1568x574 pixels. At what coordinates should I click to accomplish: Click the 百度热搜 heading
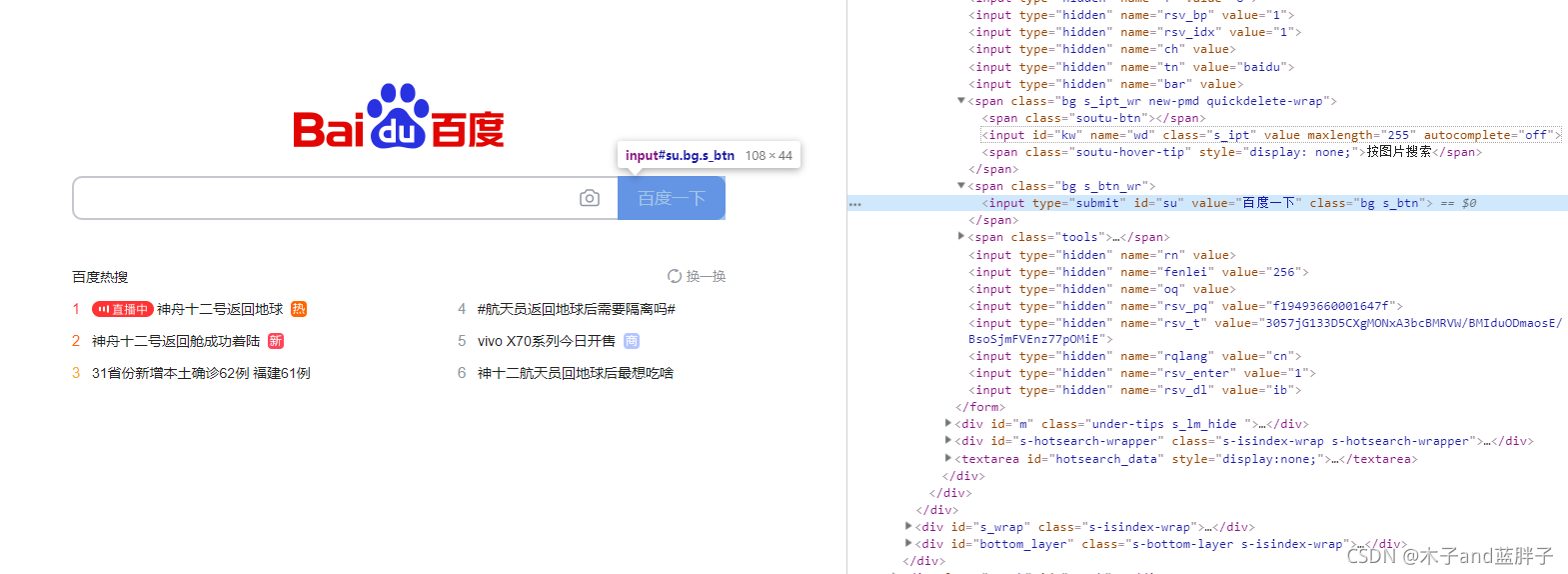pos(100,277)
